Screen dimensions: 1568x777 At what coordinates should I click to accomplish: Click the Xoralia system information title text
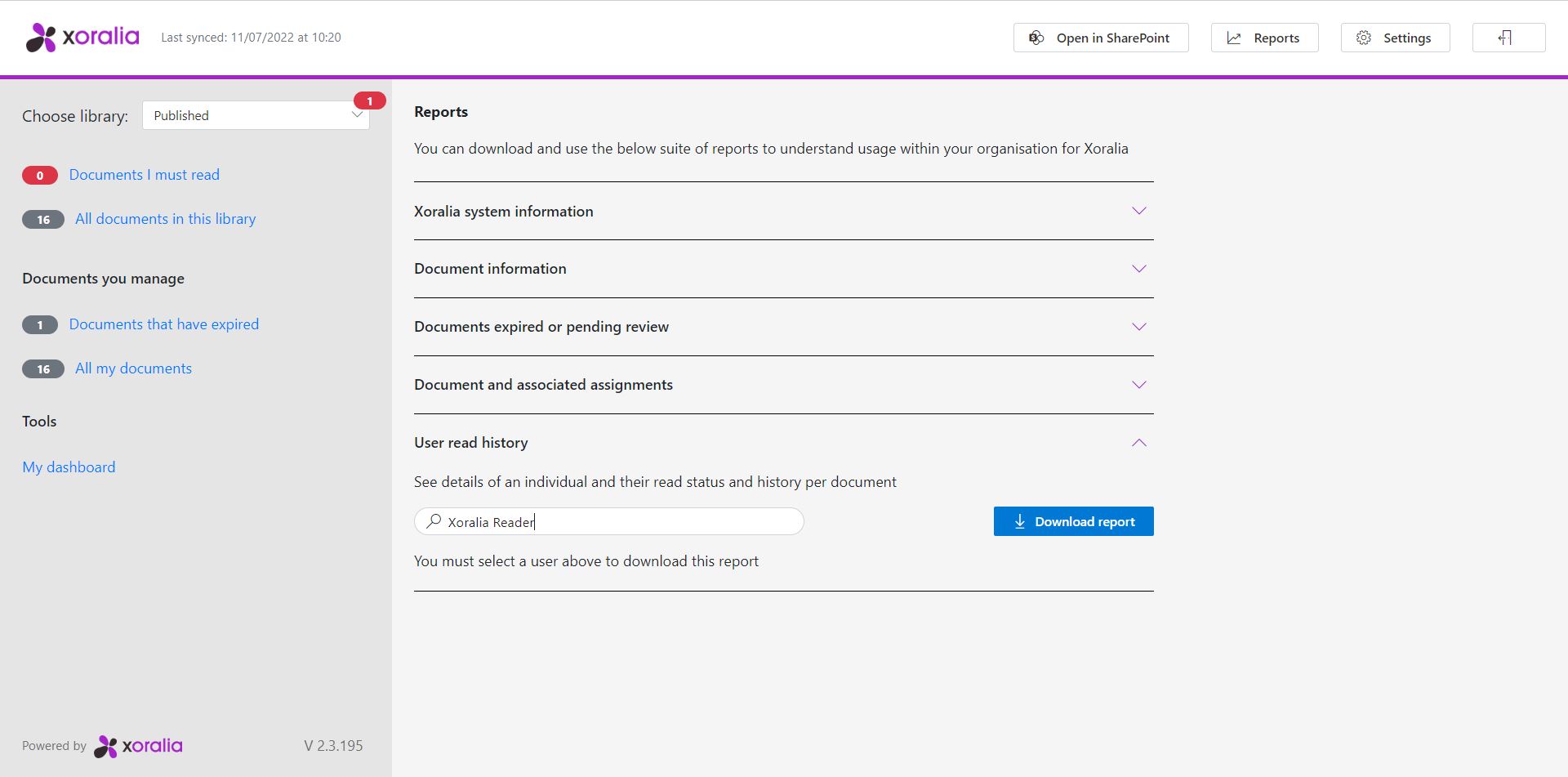[504, 212]
